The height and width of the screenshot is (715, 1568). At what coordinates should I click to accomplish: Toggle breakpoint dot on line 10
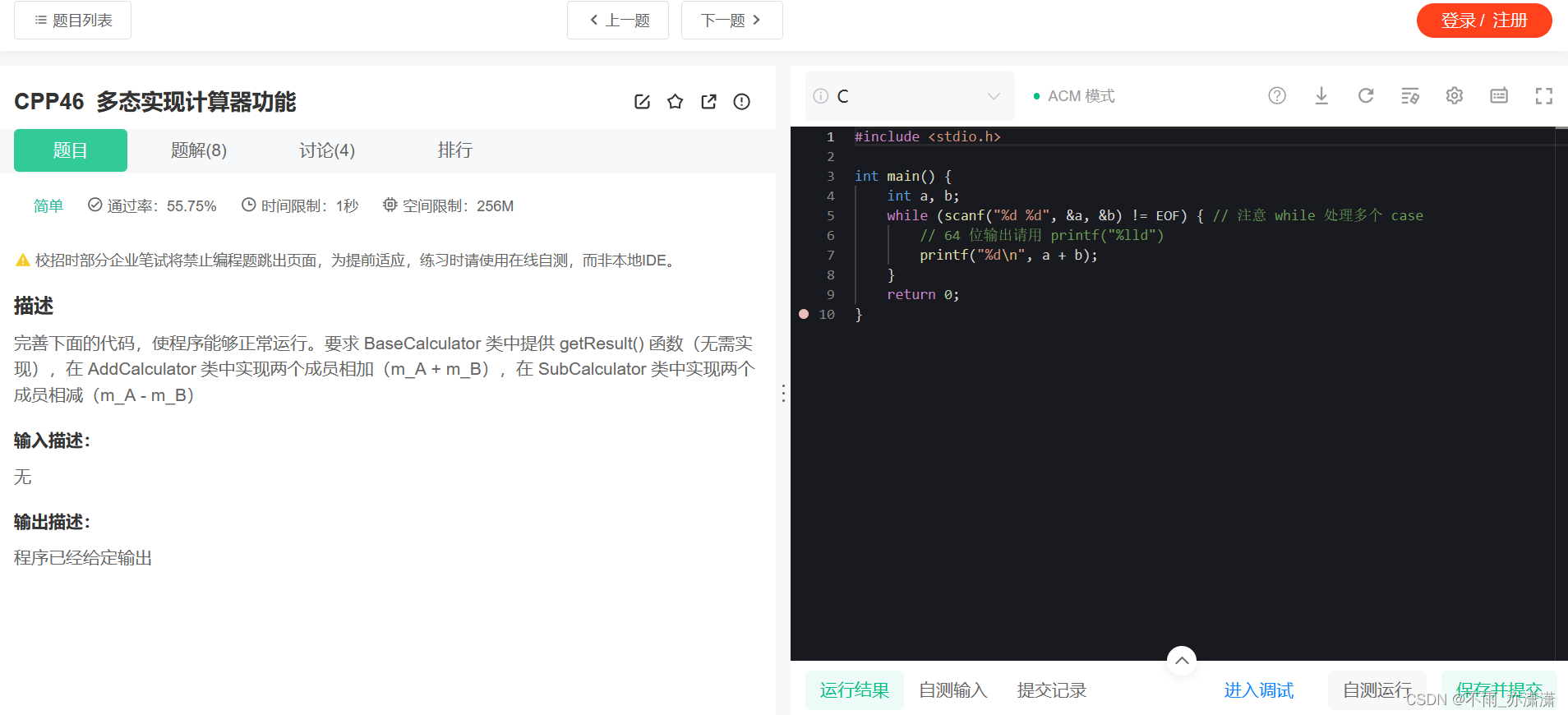[804, 314]
